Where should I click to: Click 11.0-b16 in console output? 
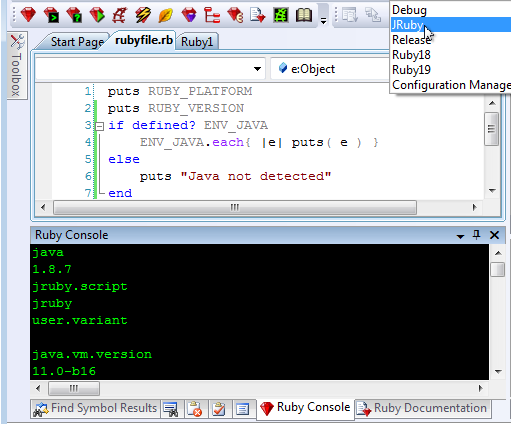[64, 371]
